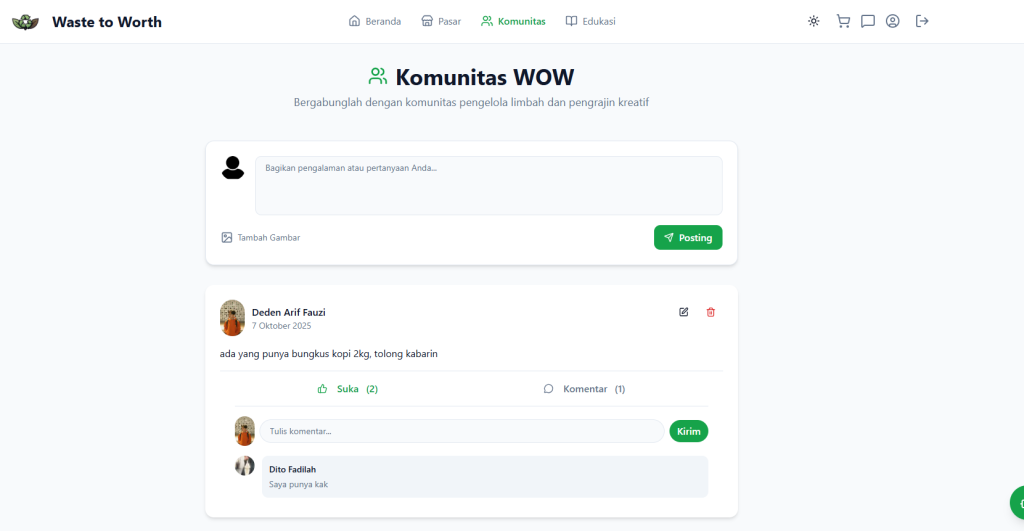Open the shopping cart icon
The height and width of the screenshot is (531, 1024).
[843, 21]
